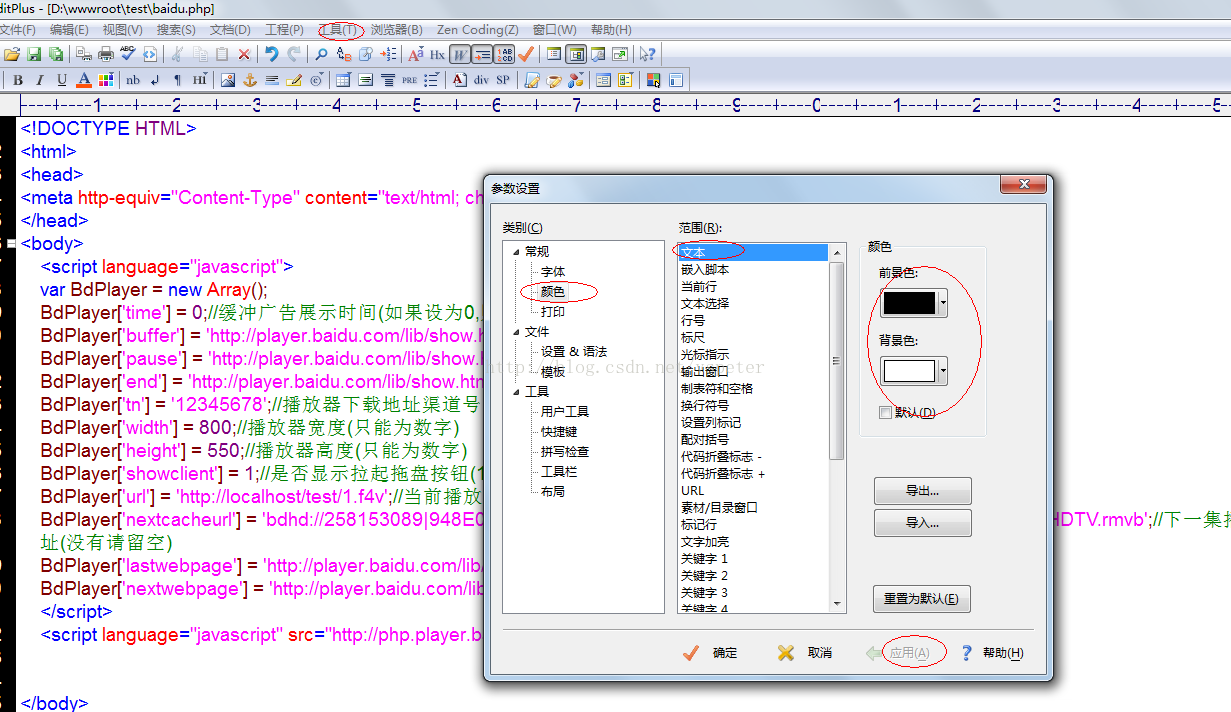Open background color 背景色 dropdown arrow
The width and height of the screenshot is (1231, 712).
(x=943, y=371)
